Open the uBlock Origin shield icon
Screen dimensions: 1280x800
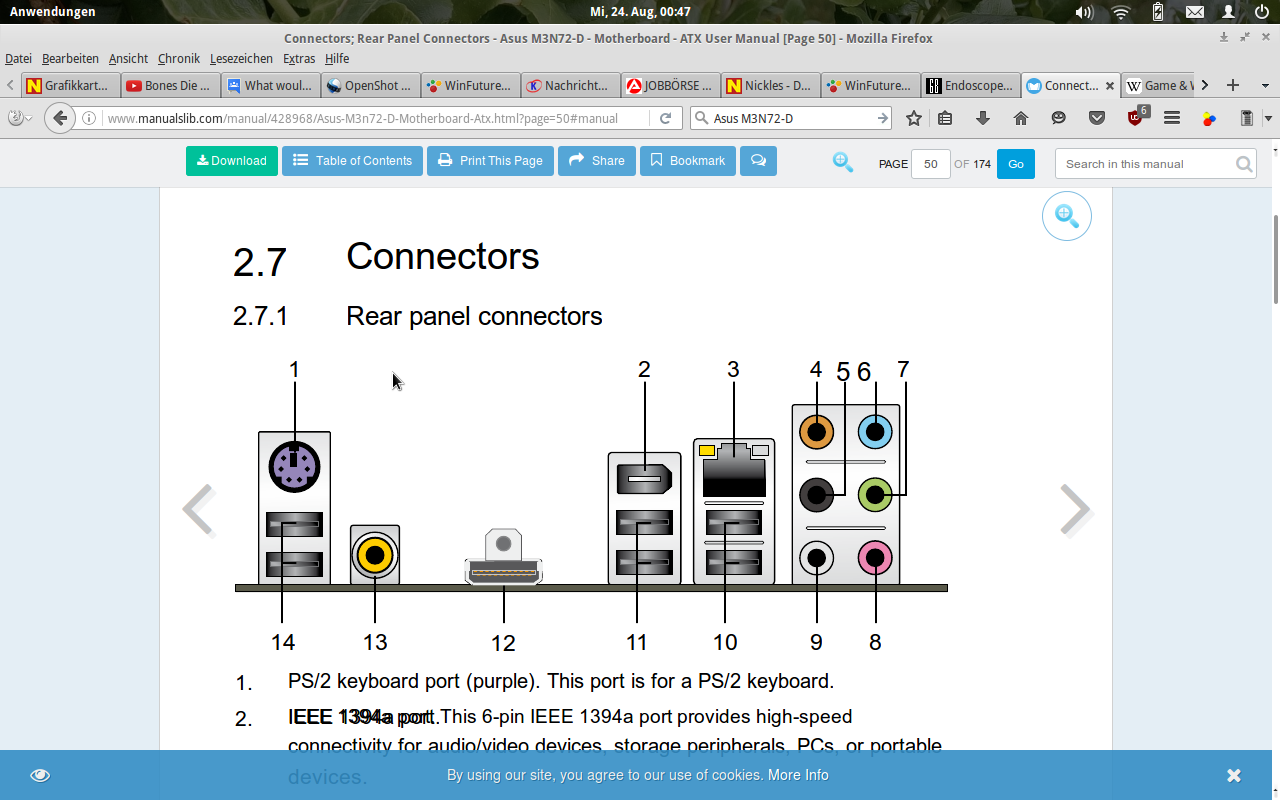(1136, 117)
